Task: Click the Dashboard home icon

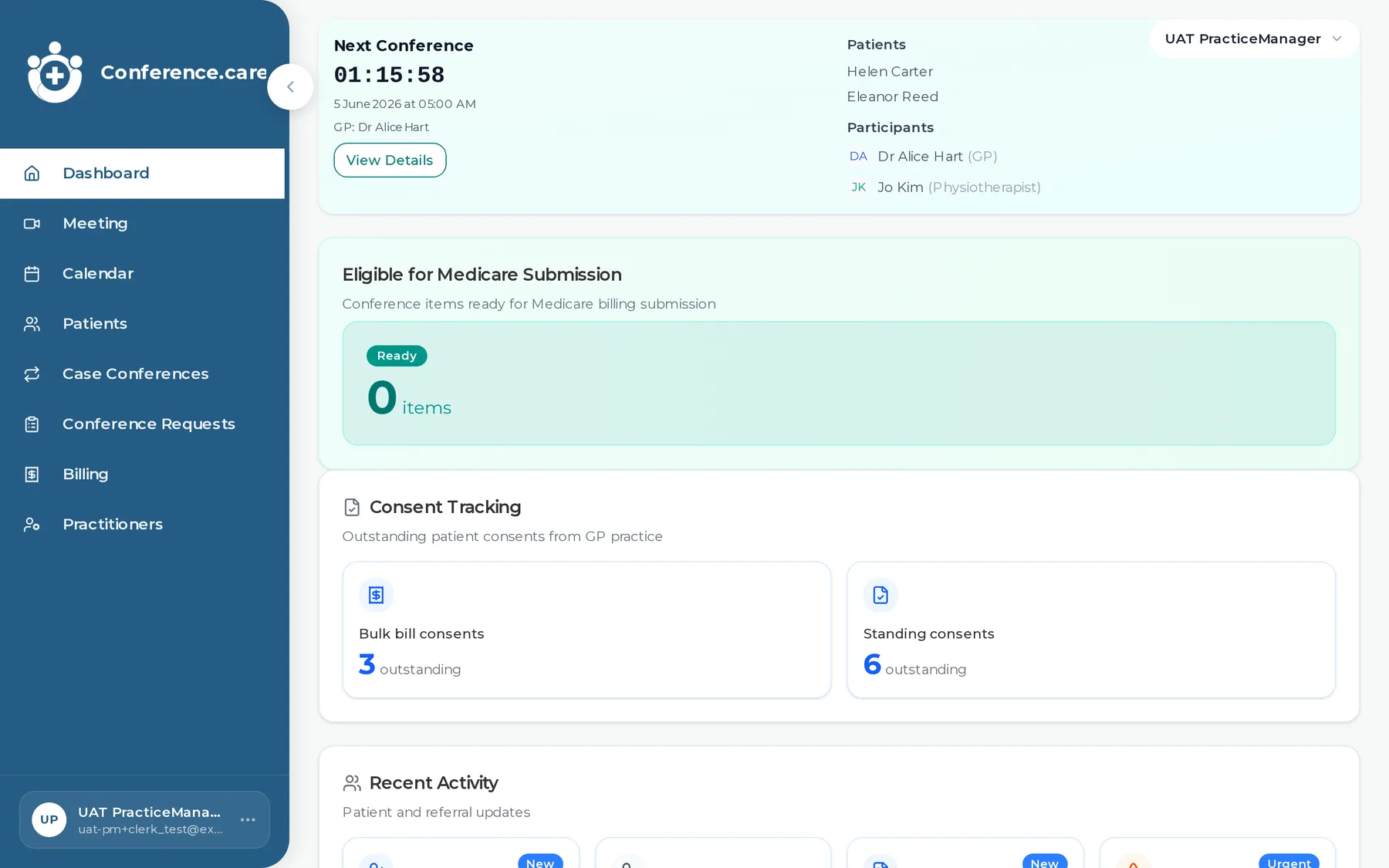Action: (32, 174)
